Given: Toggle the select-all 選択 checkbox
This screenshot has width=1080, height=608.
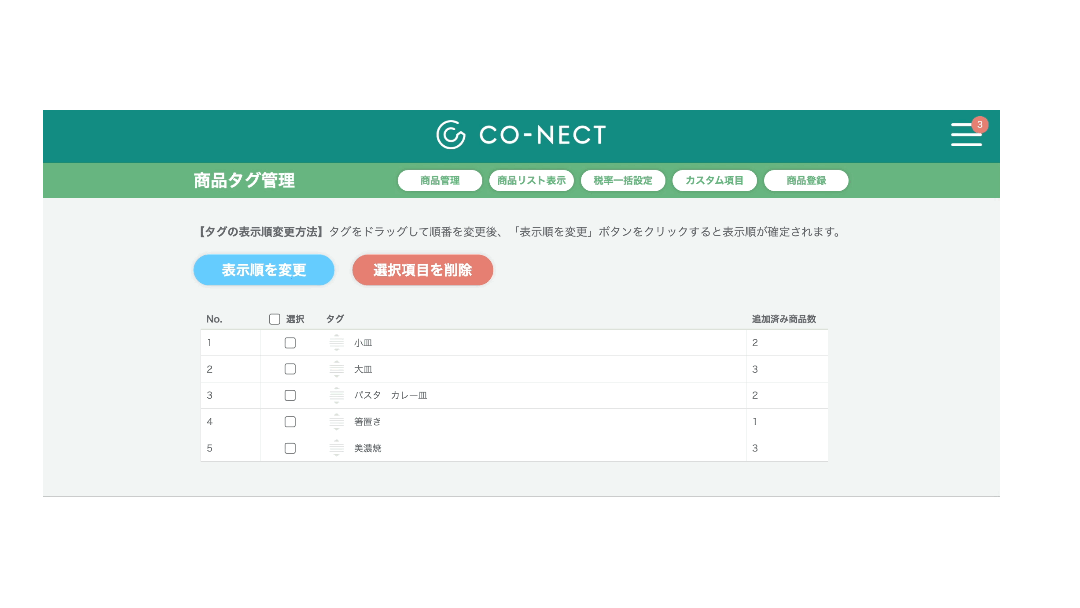Looking at the screenshot, I should point(274,319).
